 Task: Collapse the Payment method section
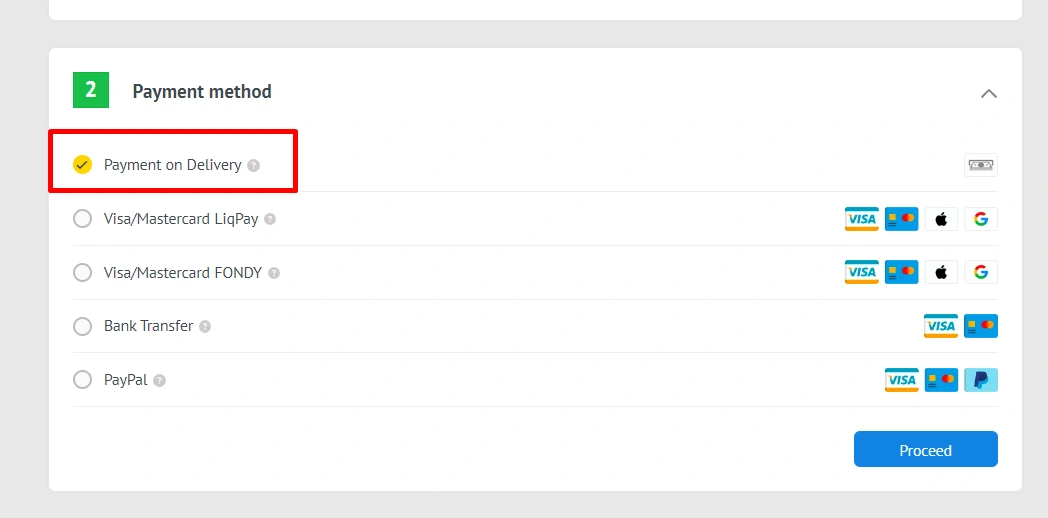coord(989,93)
